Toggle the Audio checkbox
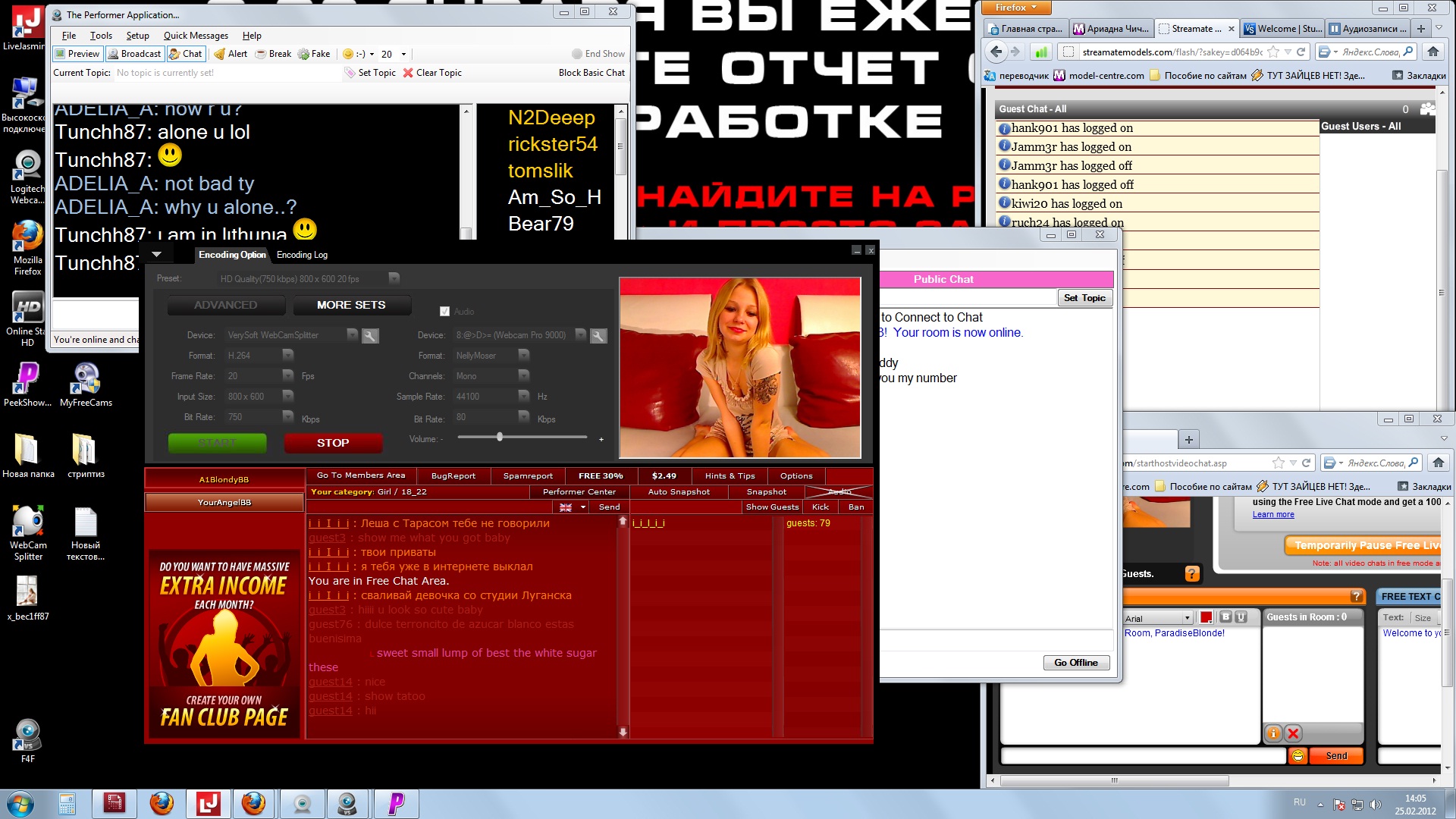 click(x=445, y=312)
